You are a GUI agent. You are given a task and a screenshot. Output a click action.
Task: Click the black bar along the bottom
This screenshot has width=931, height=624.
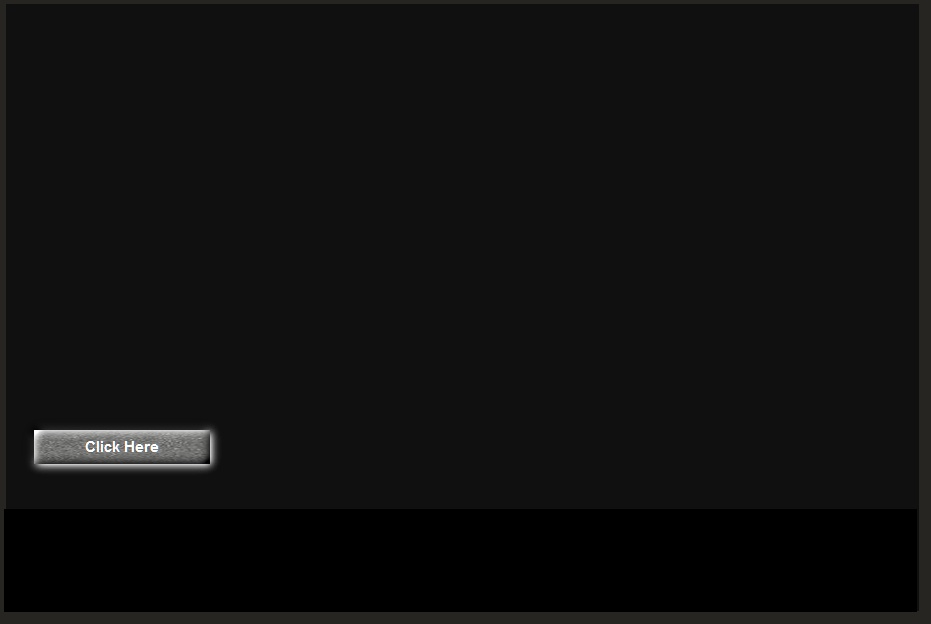pyautogui.click(x=461, y=560)
